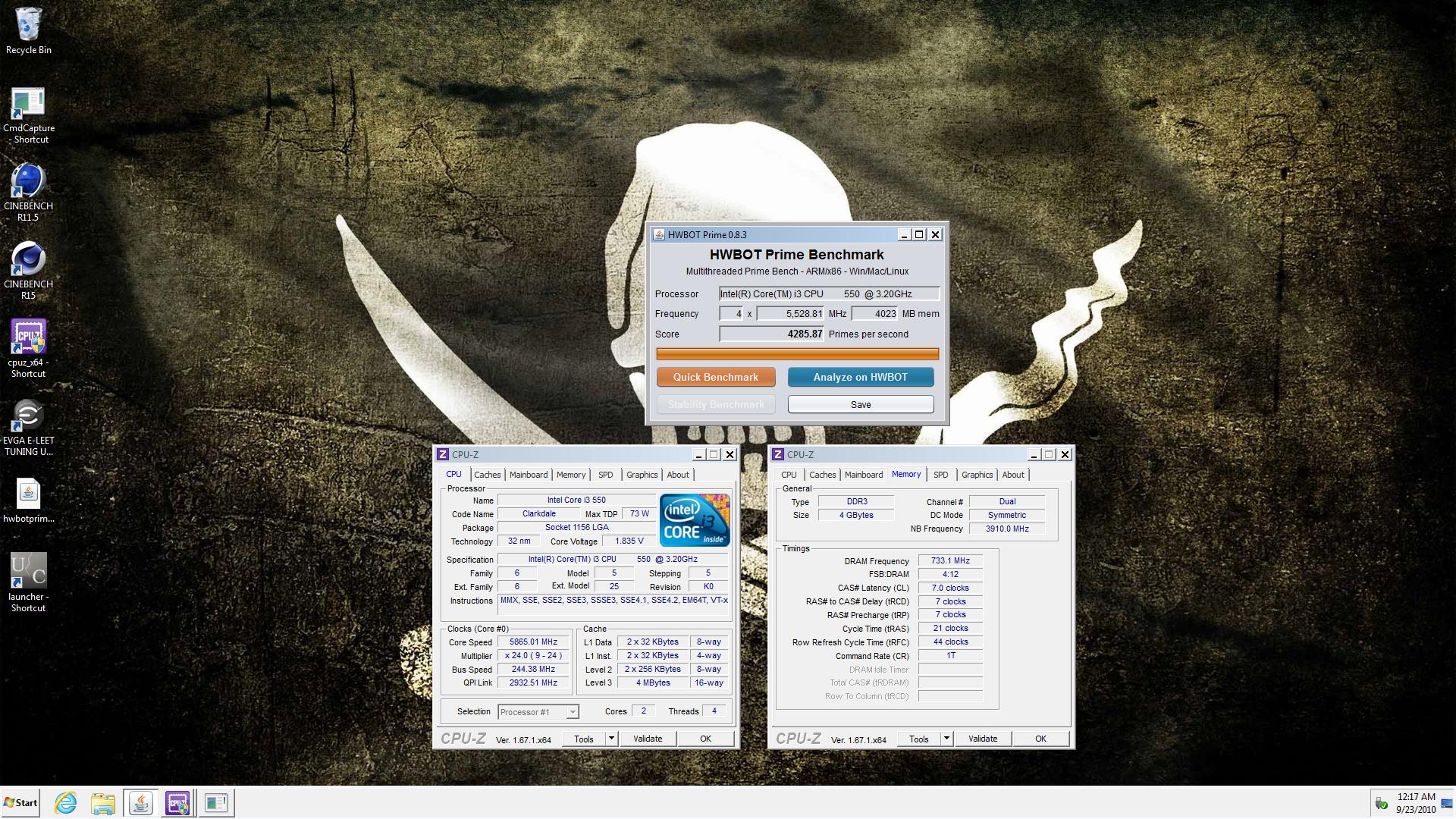Click the taskbar clock 12:17 AM

tap(1416, 797)
